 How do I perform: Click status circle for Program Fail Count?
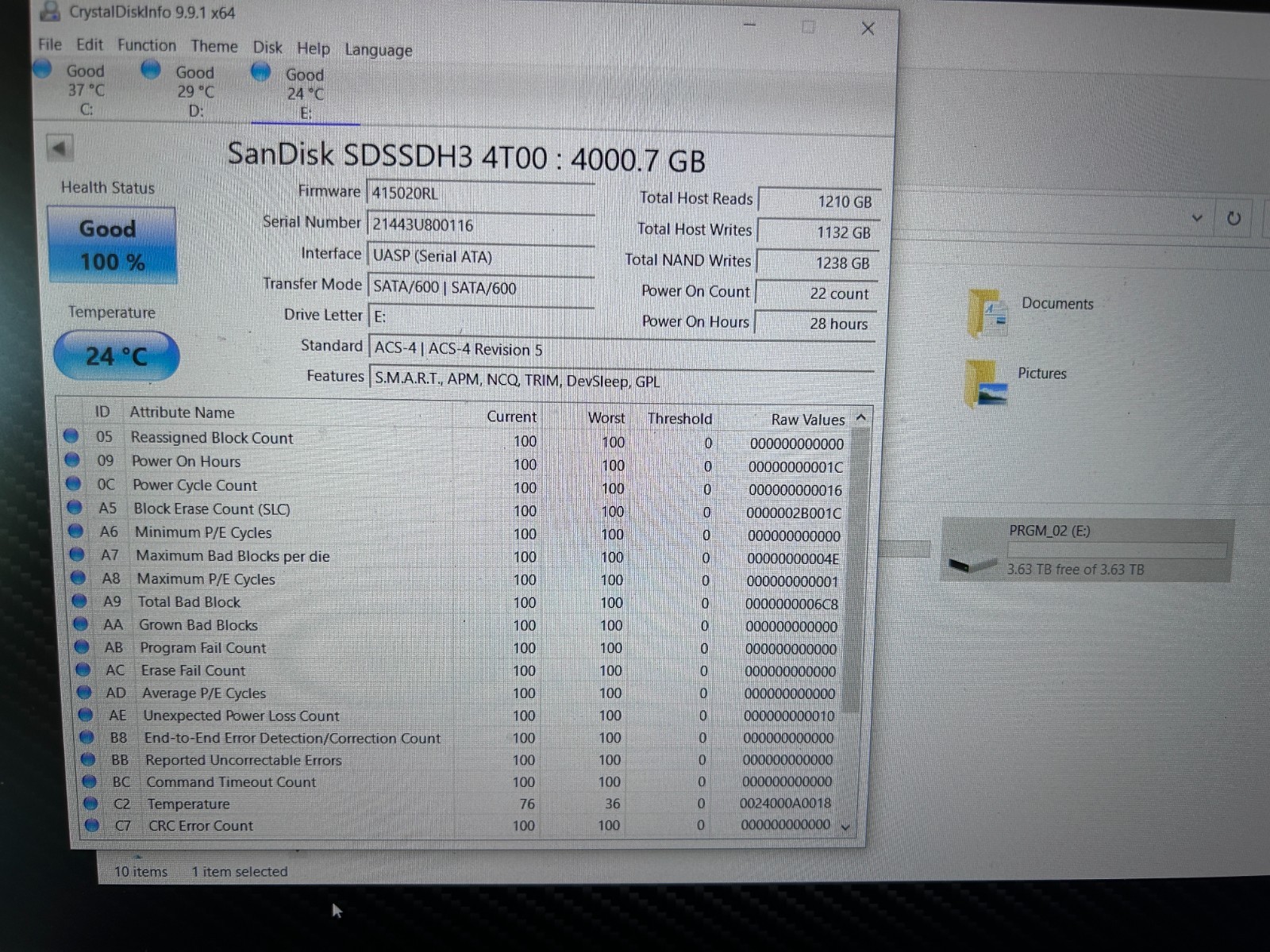82,647
